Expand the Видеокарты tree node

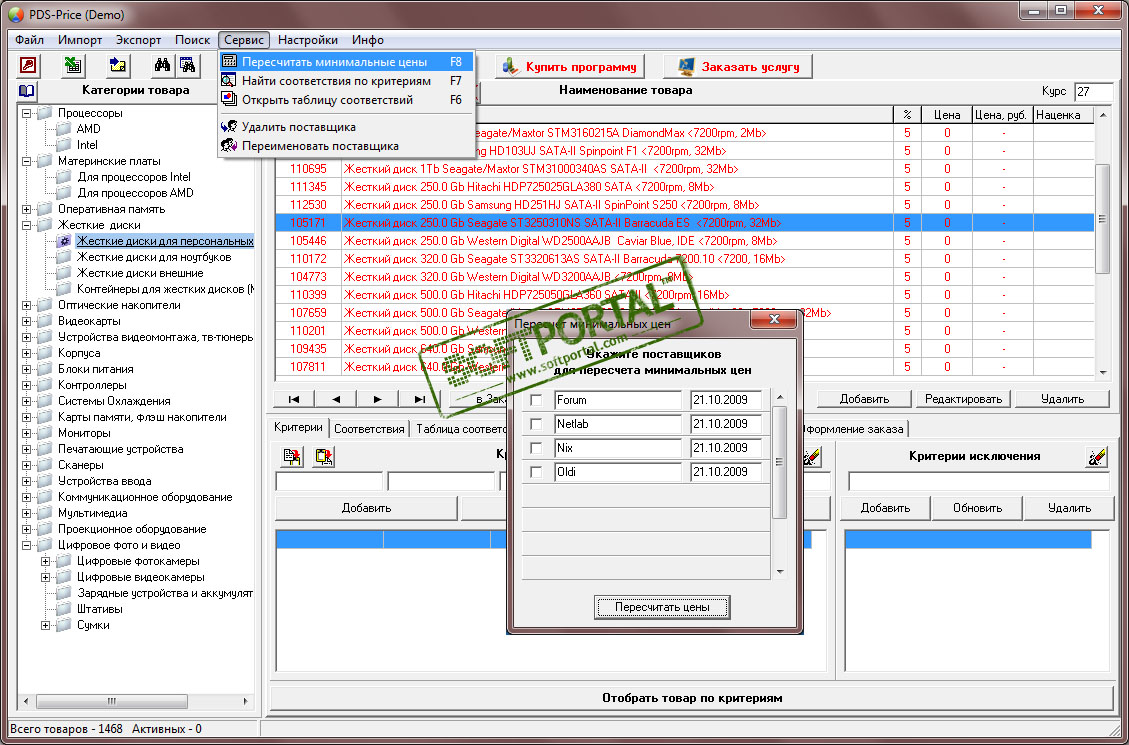[x=27, y=321]
